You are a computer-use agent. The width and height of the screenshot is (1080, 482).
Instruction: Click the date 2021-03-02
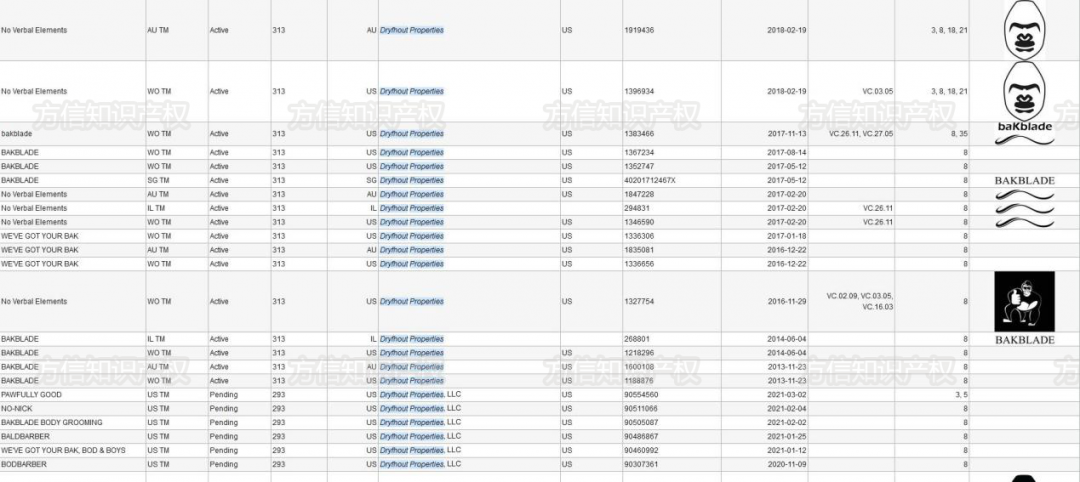tap(787, 395)
